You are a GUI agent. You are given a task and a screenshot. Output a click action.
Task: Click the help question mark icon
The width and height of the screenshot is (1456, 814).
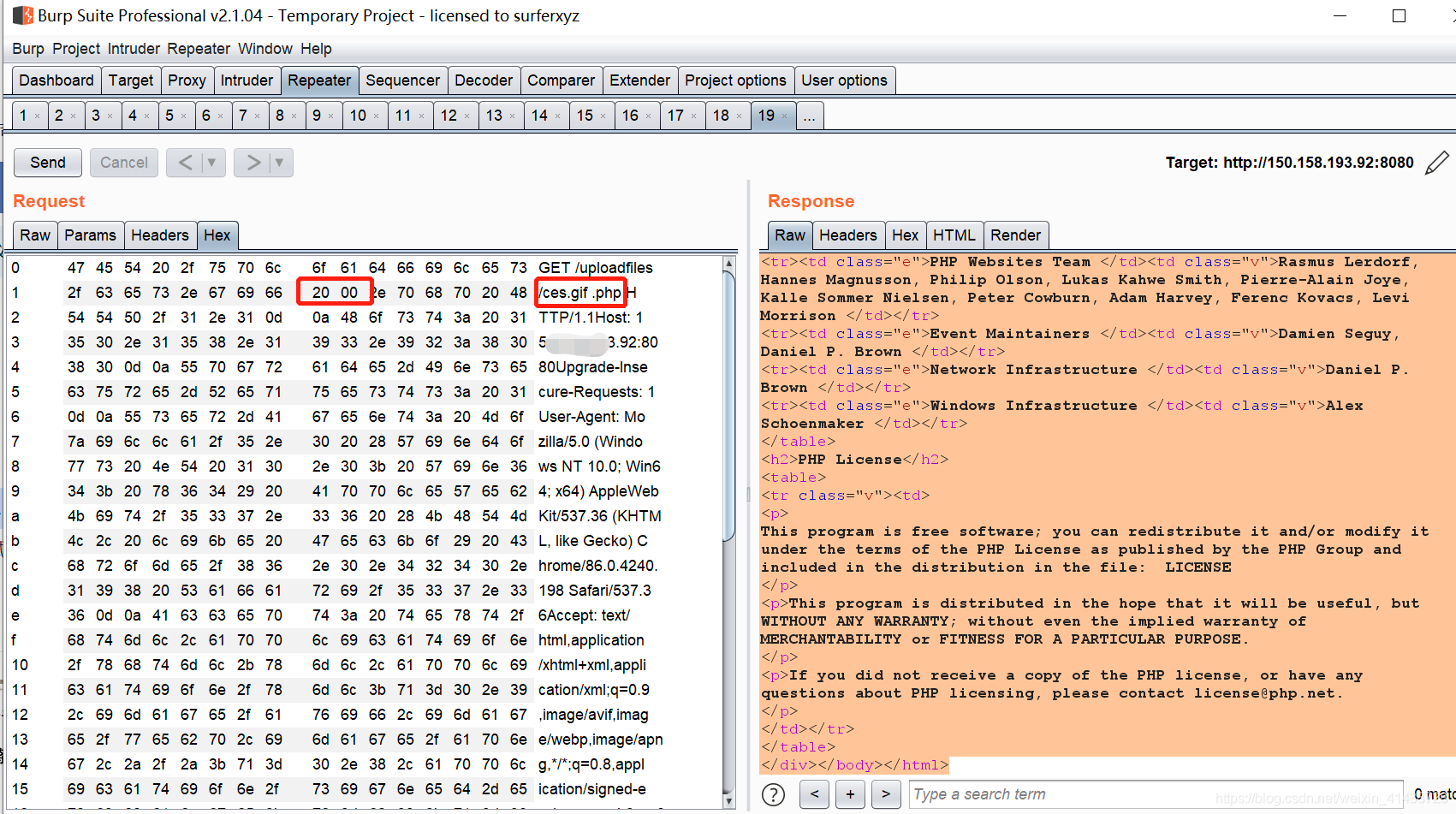tap(773, 794)
